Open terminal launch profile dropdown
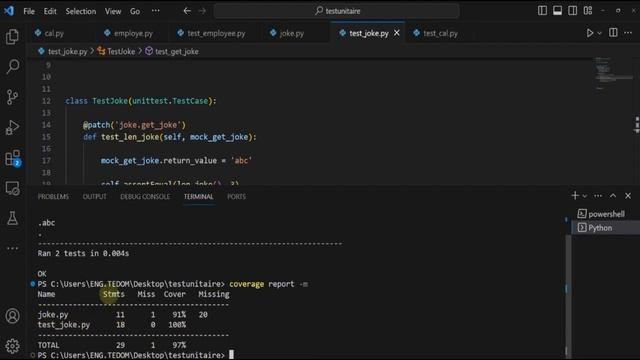The image size is (640, 360). point(584,196)
